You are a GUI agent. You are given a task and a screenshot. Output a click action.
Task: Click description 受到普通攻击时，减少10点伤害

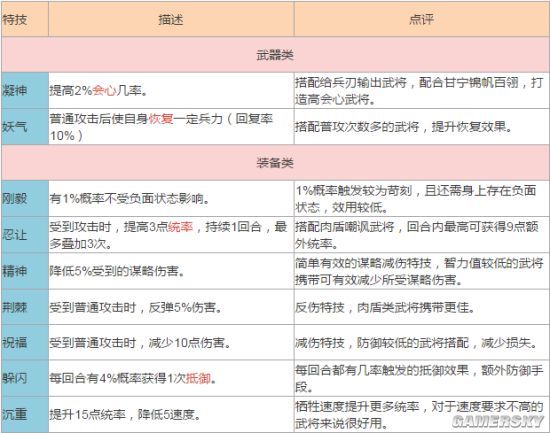140,342
